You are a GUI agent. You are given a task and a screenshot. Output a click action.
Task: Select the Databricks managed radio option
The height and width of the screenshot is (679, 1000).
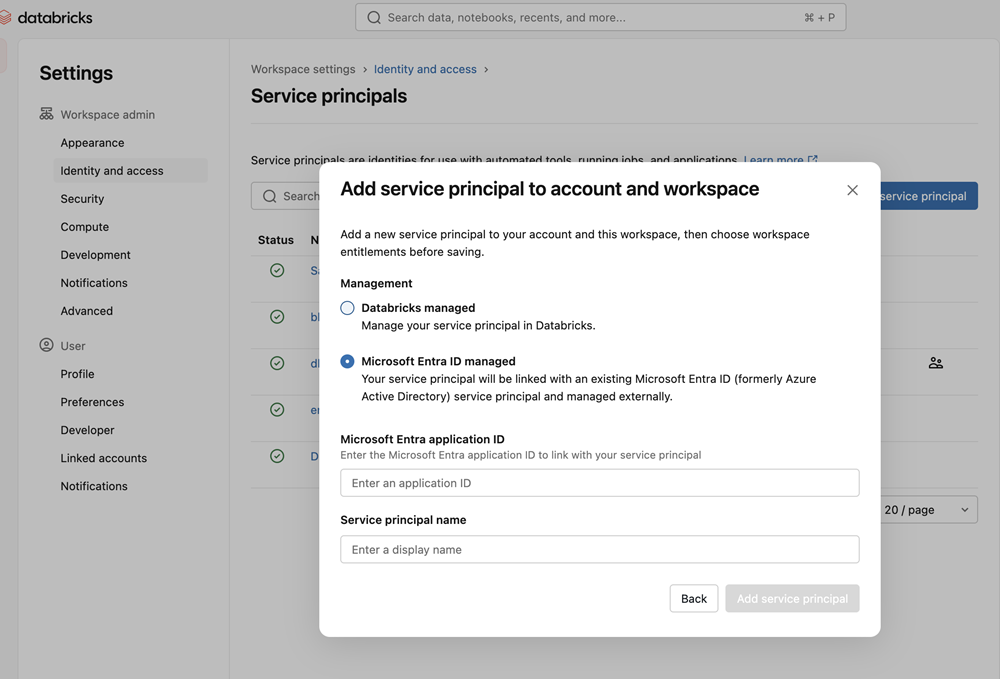click(x=347, y=308)
